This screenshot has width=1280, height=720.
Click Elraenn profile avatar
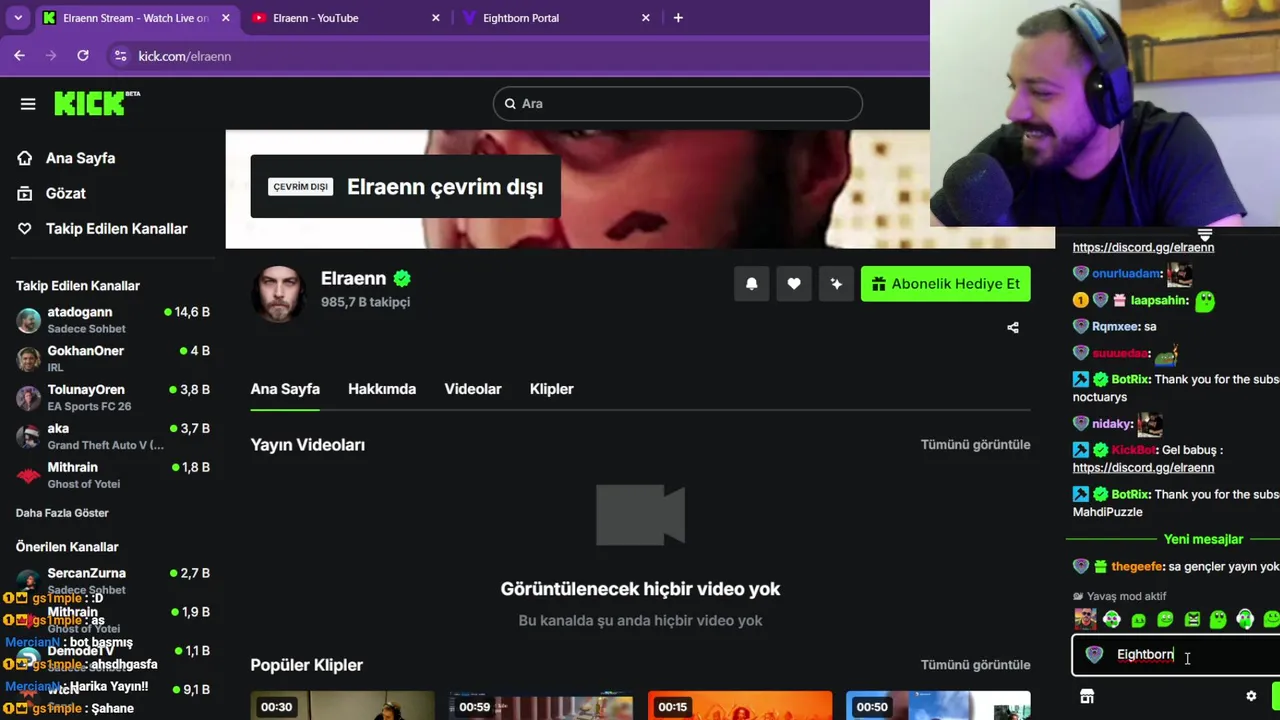[278, 293]
